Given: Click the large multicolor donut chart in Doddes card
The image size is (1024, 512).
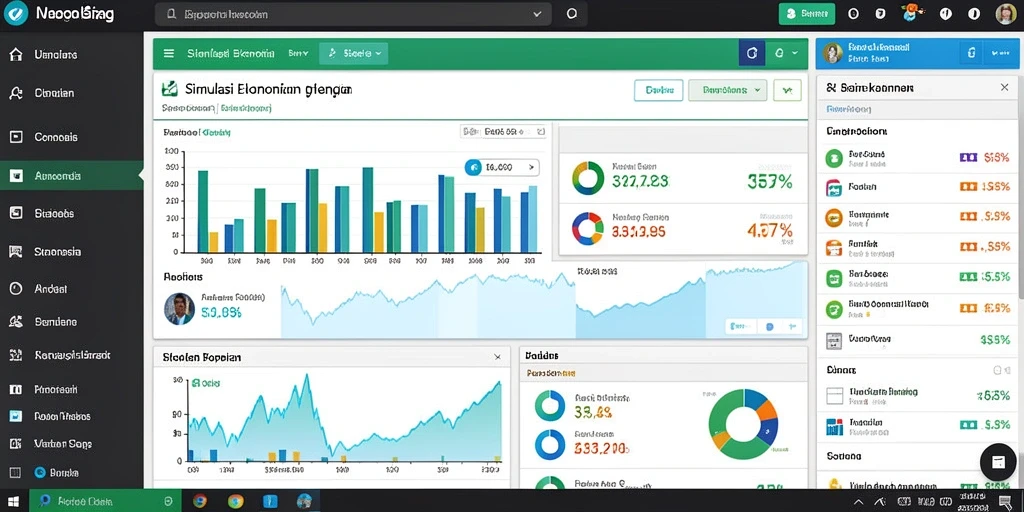Looking at the screenshot, I should [743, 424].
